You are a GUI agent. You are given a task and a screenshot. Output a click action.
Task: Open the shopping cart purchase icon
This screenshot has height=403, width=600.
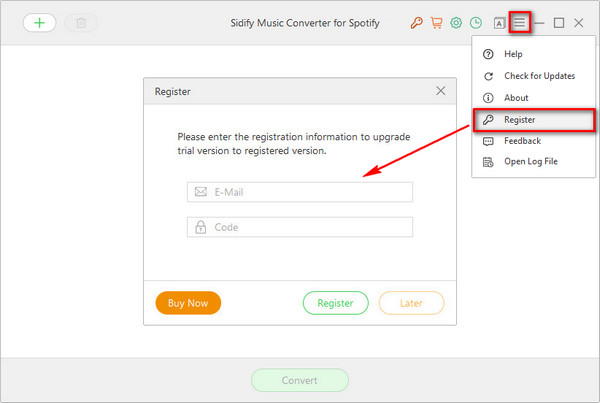coord(436,23)
